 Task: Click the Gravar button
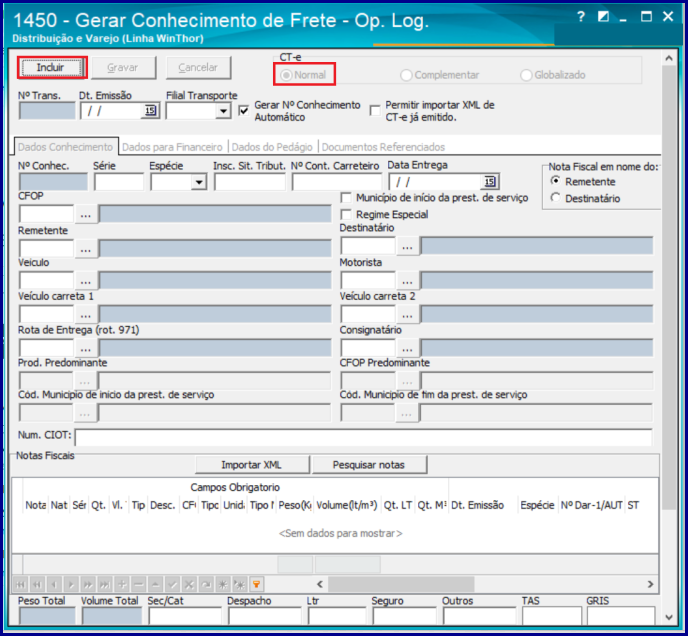coord(123,68)
